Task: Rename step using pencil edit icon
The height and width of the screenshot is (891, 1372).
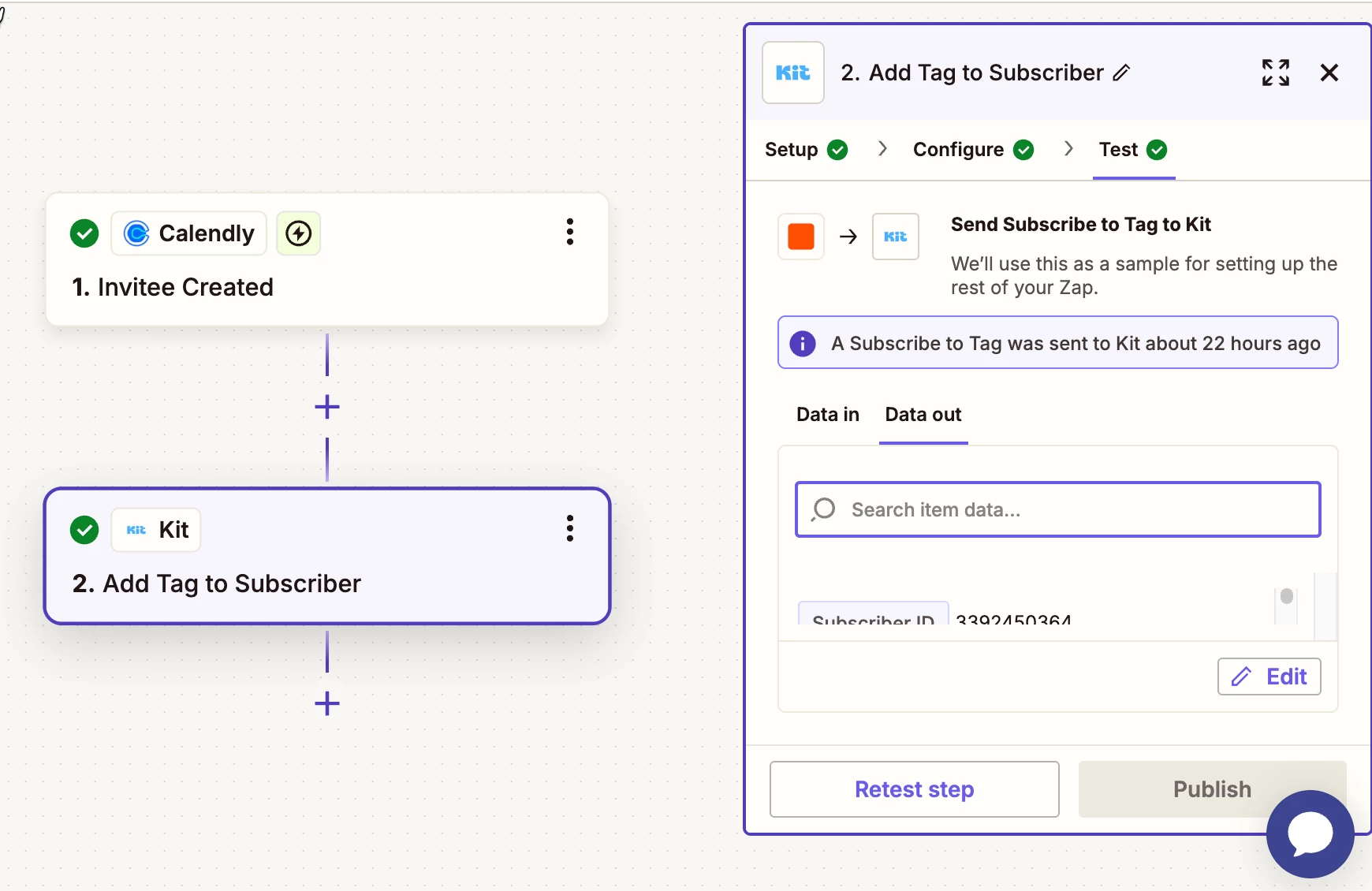Action: tap(1121, 73)
